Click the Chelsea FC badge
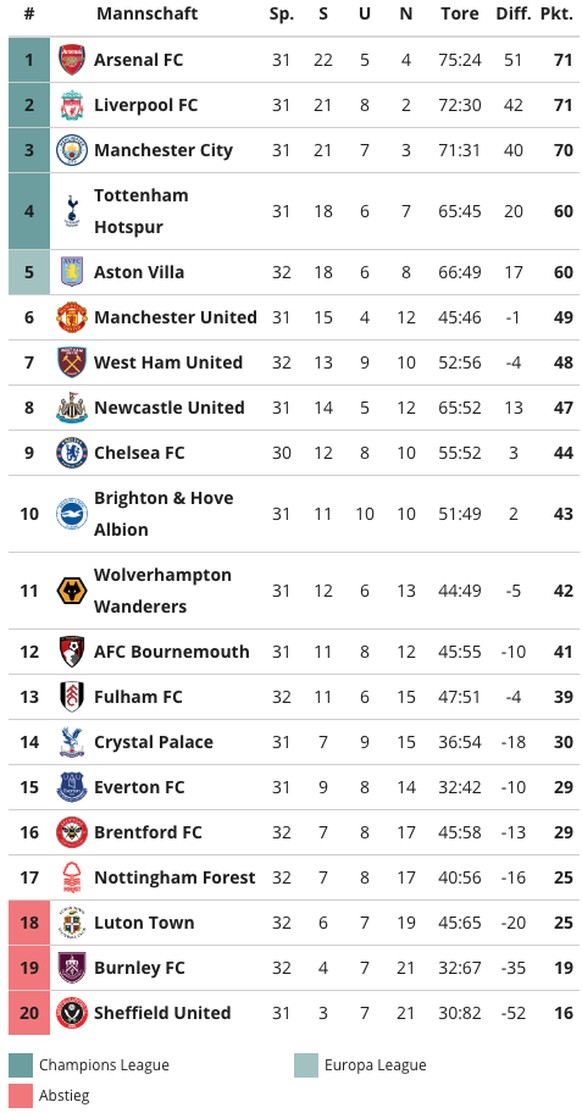This screenshot has width=582, height=1113. 72,453
